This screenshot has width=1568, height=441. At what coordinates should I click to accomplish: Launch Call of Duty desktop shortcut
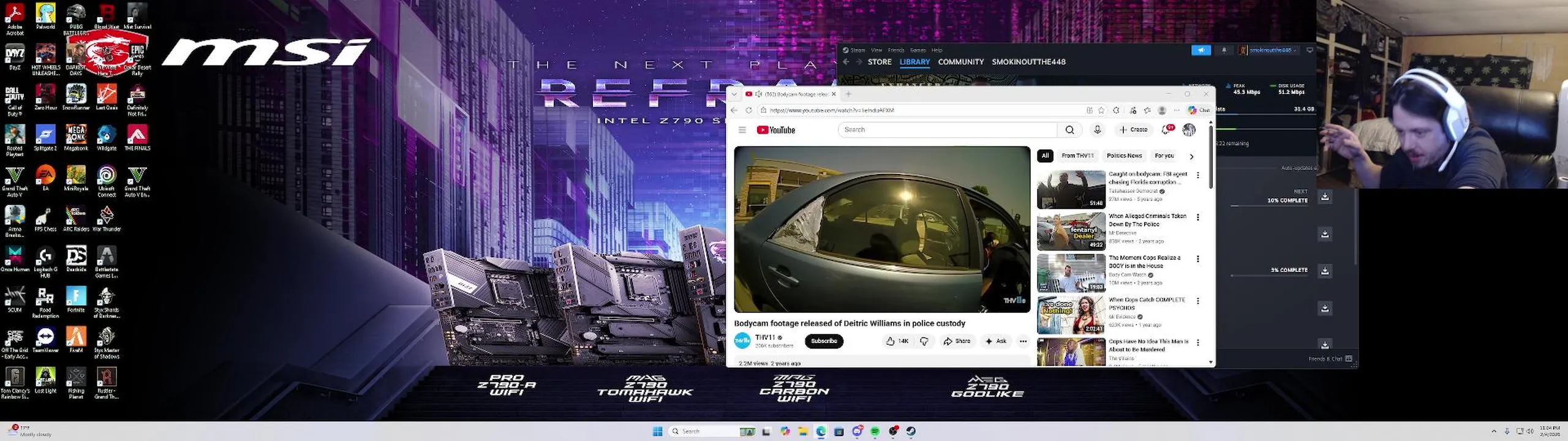pyautogui.click(x=15, y=100)
